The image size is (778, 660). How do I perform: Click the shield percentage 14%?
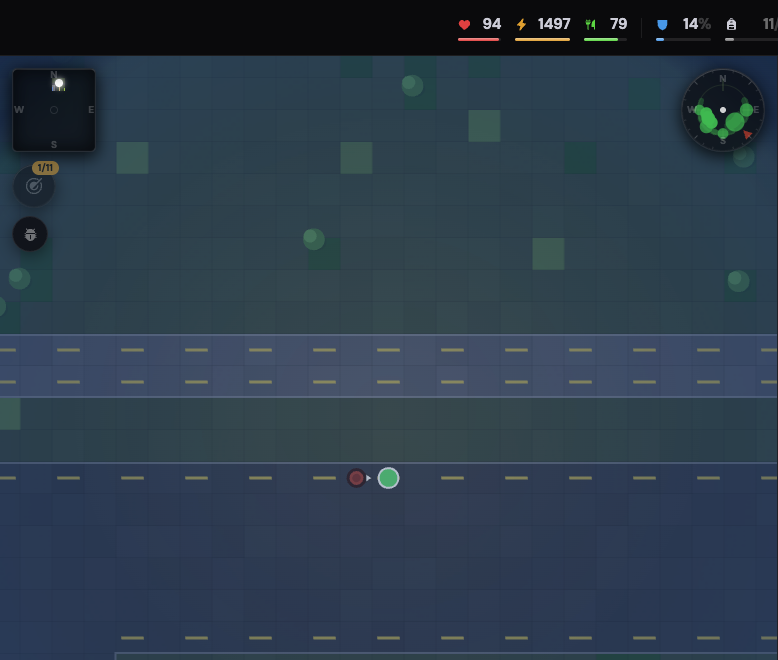click(697, 24)
